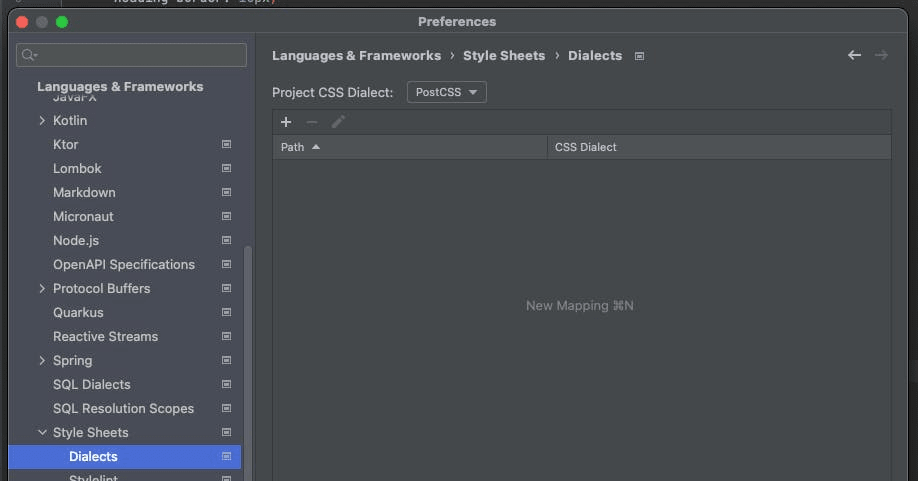Click the CSS Dialect column header
918x481 pixels.
point(719,147)
